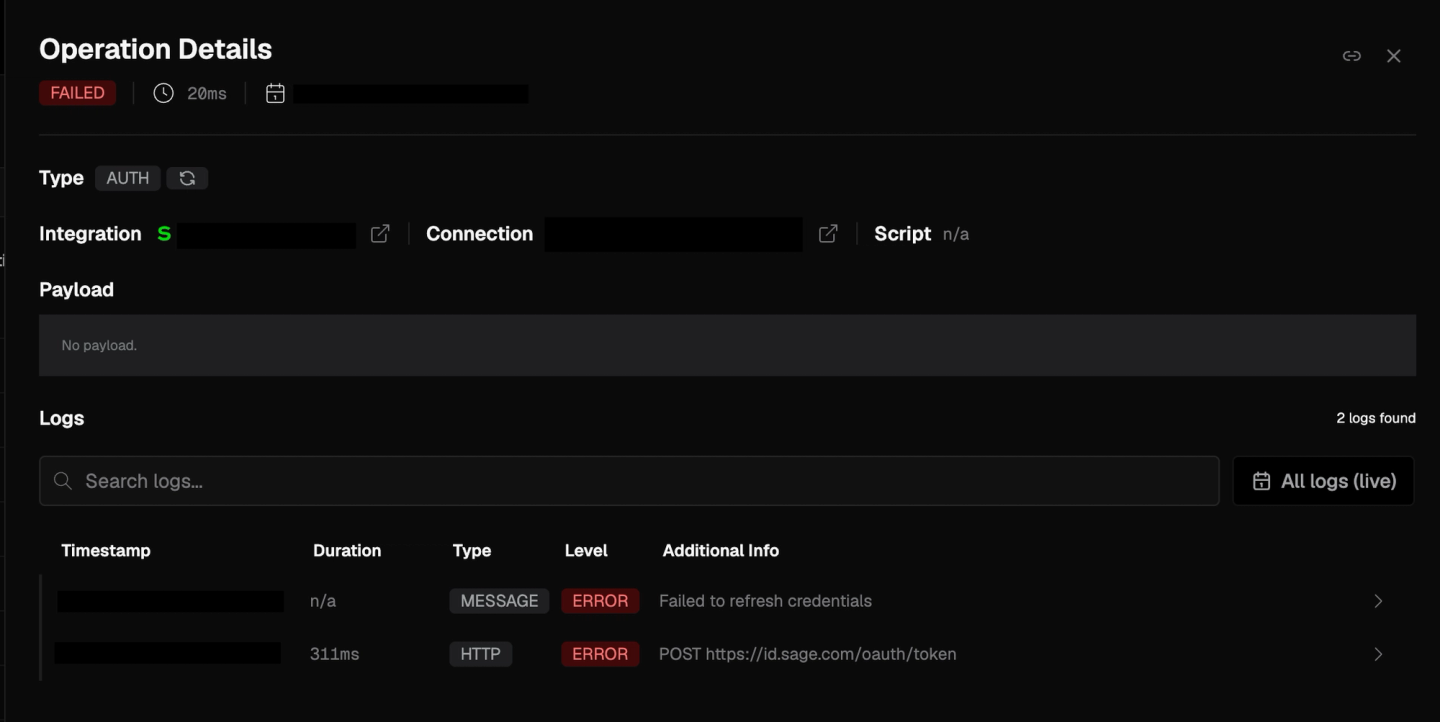This screenshot has height=722, width=1440.
Task: Click the MESSAGE type badge
Action: coord(499,601)
